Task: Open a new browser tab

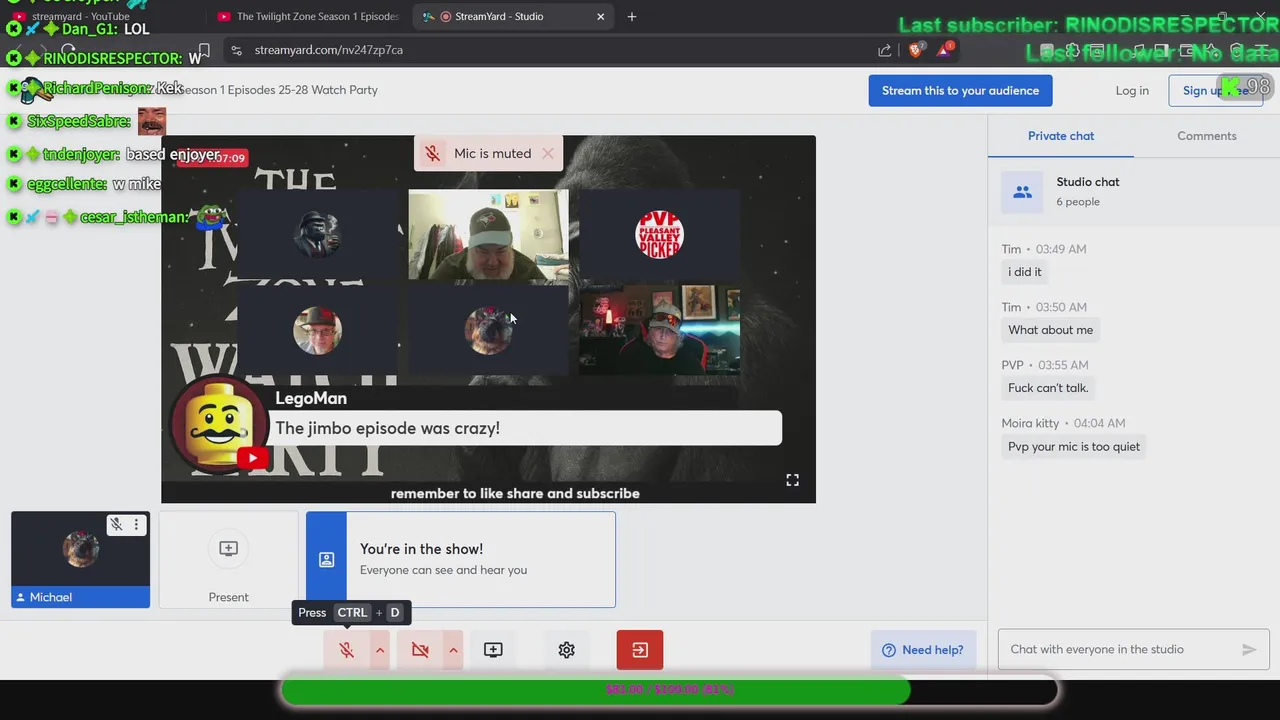Action: click(631, 16)
